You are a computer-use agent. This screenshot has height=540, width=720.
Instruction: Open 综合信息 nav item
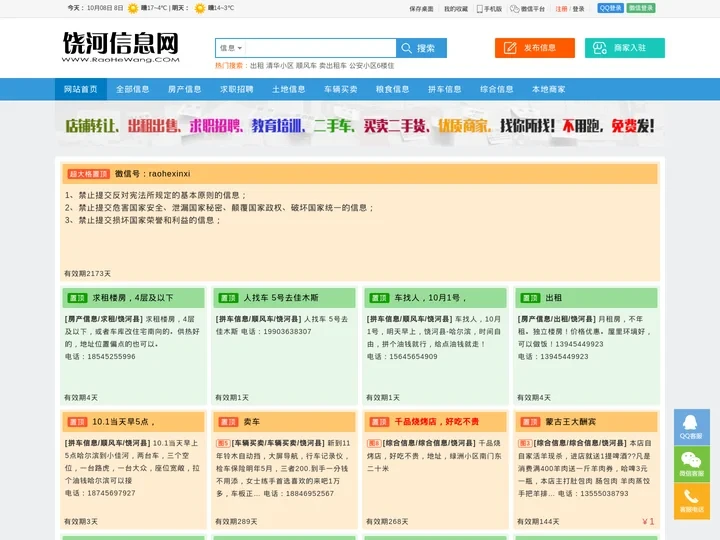pyautogui.click(x=496, y=89)
